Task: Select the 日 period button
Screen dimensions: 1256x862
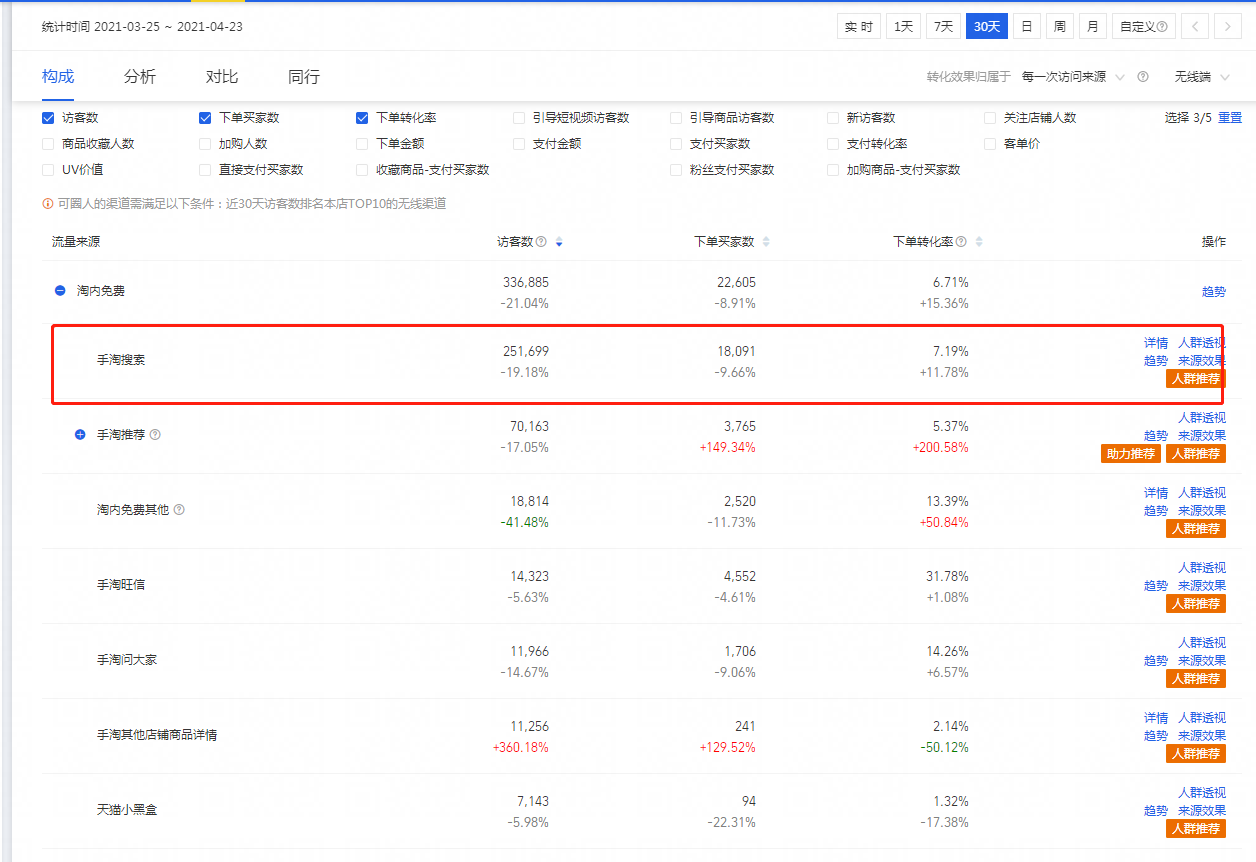Action: click(x=1027, y=27)
